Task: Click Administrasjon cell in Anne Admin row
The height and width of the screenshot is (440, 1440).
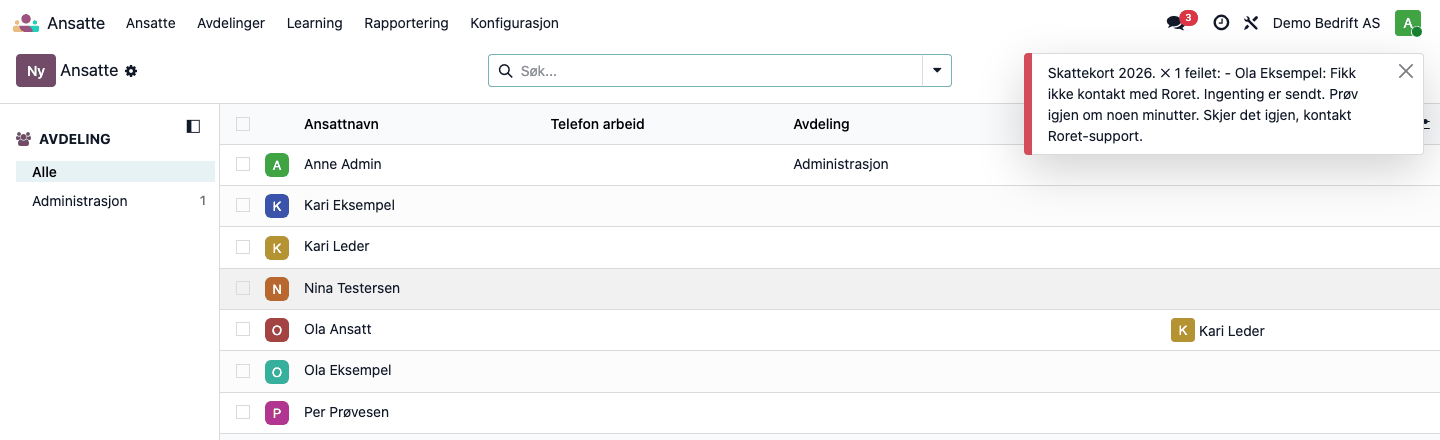Action: 840,164
